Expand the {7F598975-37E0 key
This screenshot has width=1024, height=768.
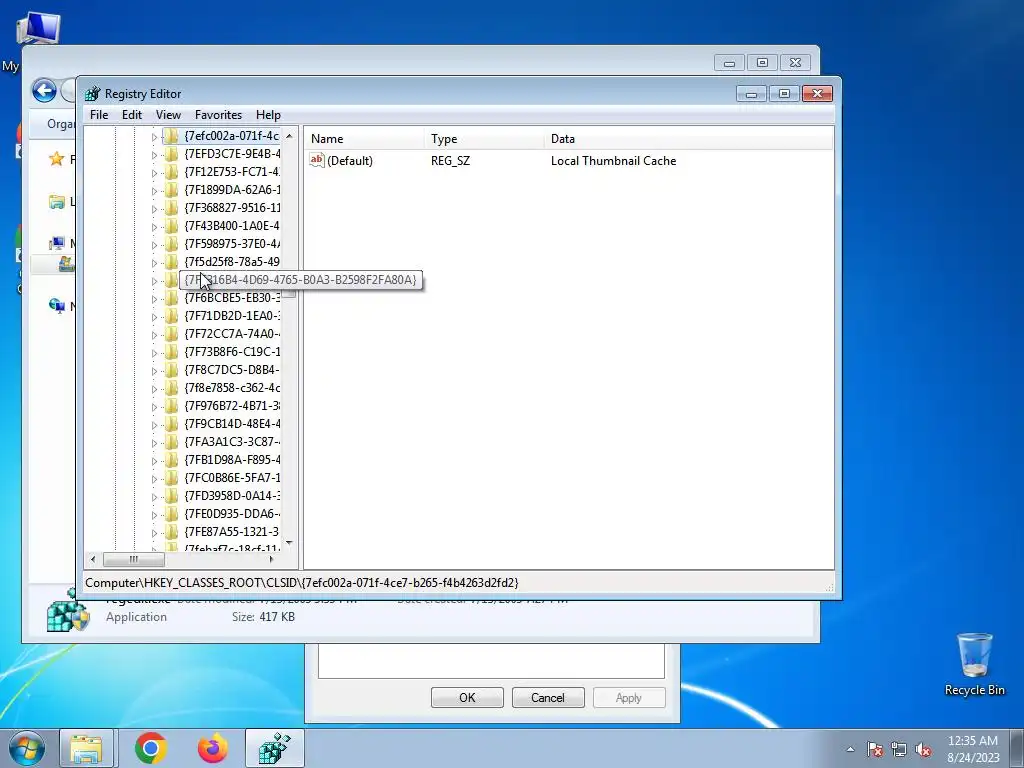click(154, 245)
